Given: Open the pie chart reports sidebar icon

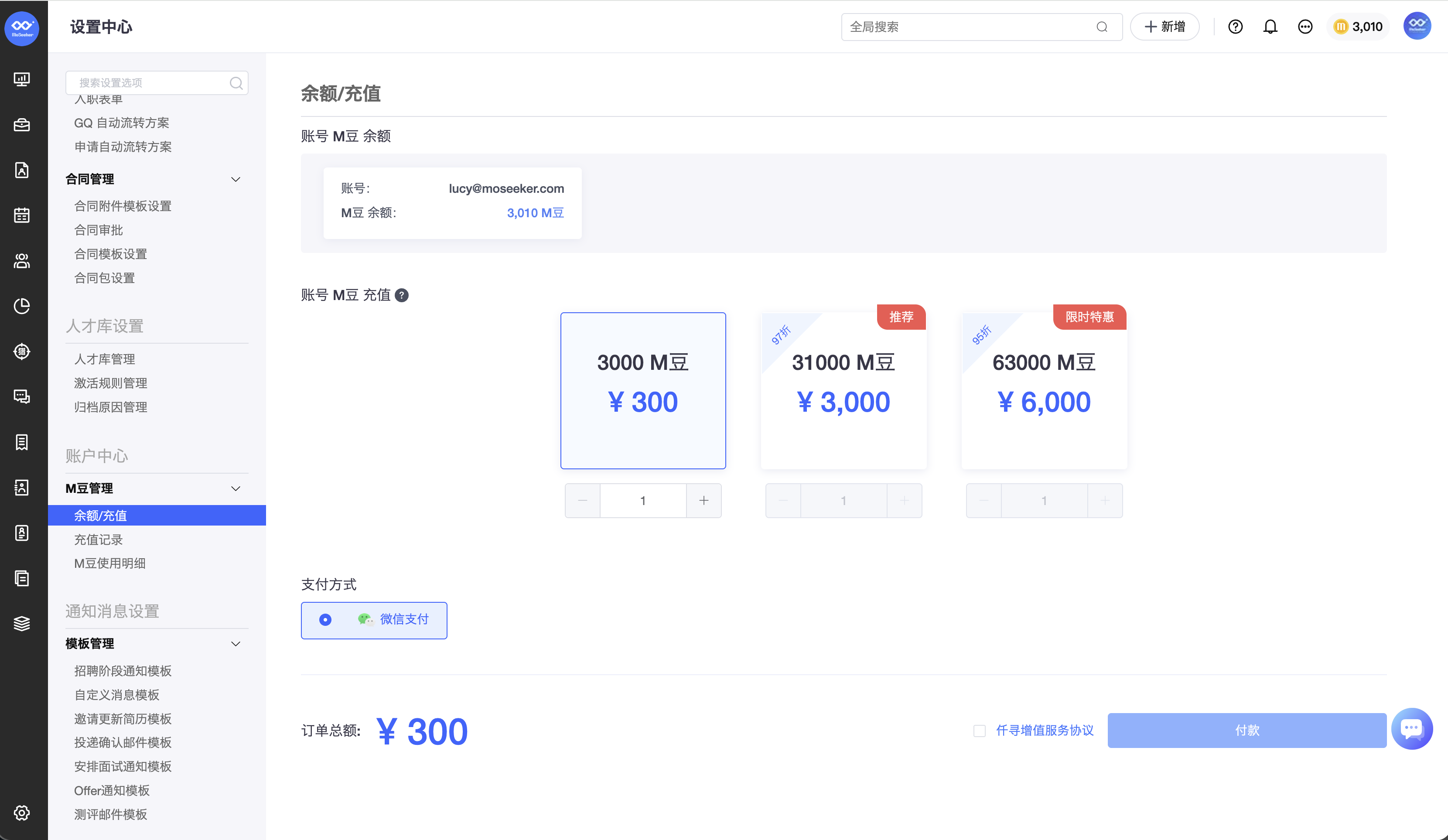Looking at the screenshot, I should coord(22,306).
